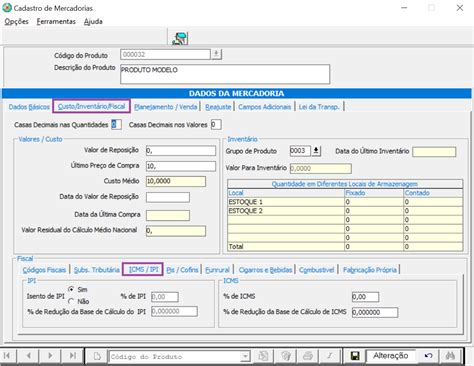Viewport: 474px width, 366px height.
Task: Click the italic I icon in bottom toolbar
Action: click(x=330, y=356)
